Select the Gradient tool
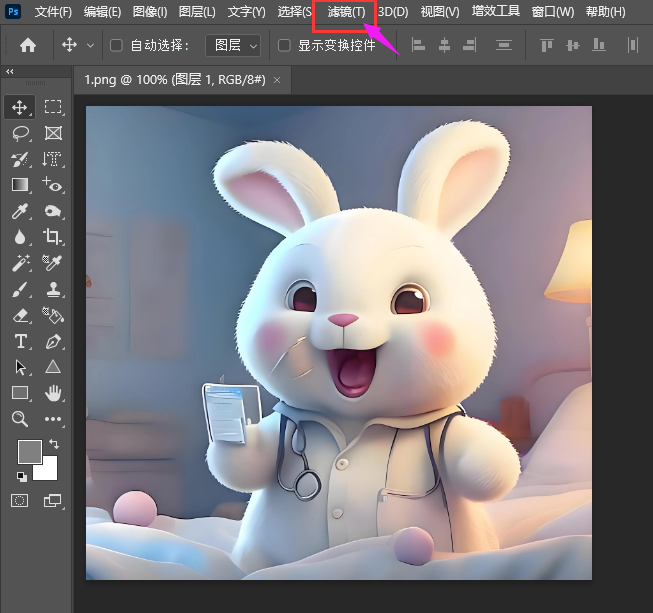 tap(20, 185)
